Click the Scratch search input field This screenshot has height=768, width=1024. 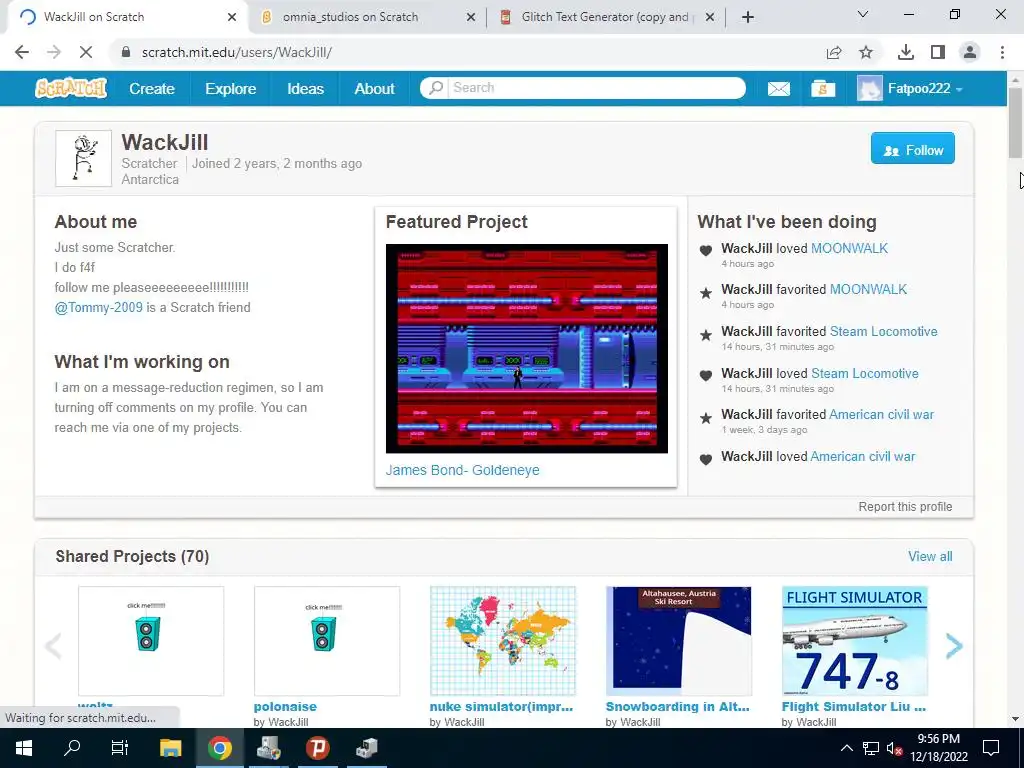point(598,88)
